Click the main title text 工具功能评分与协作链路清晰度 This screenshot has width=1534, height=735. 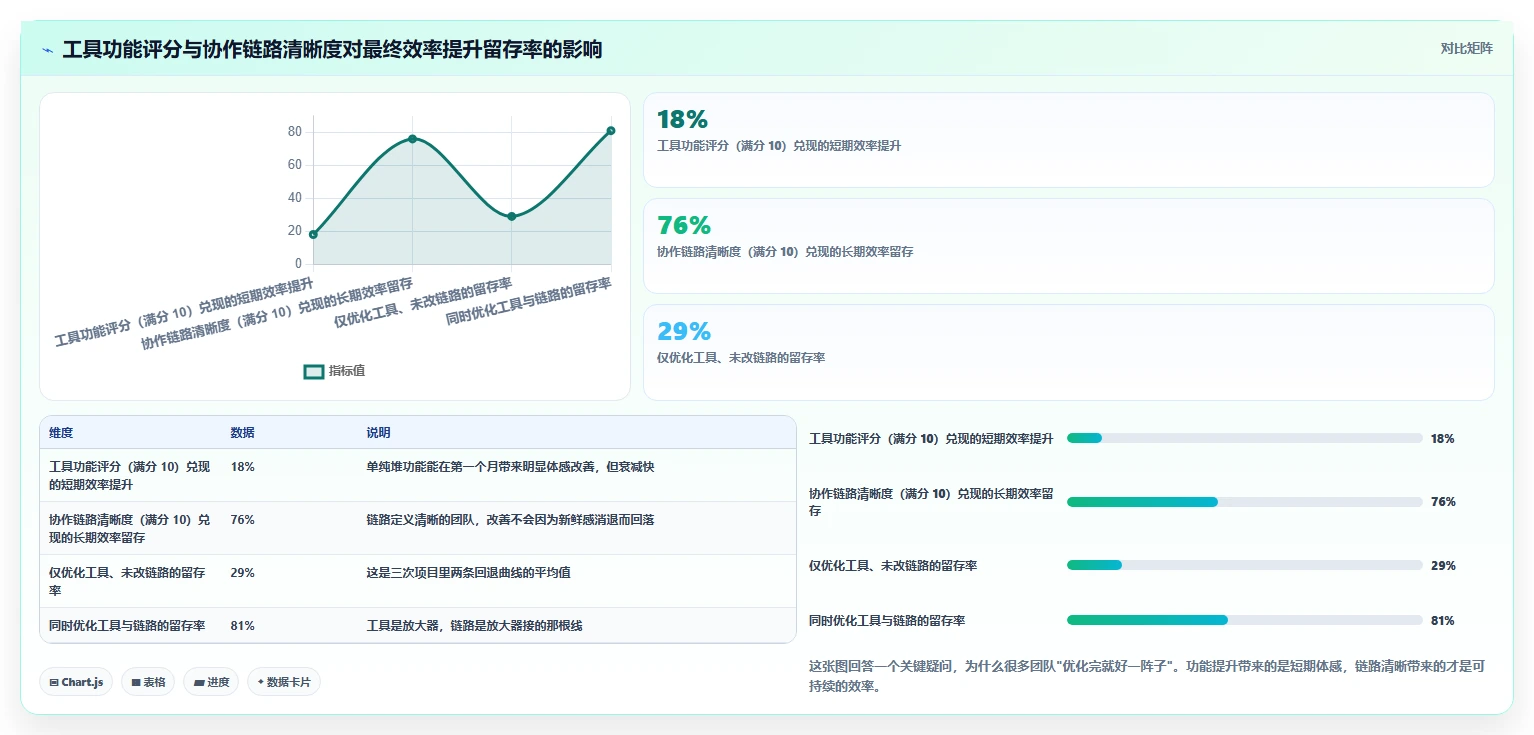tap(332, 50)
